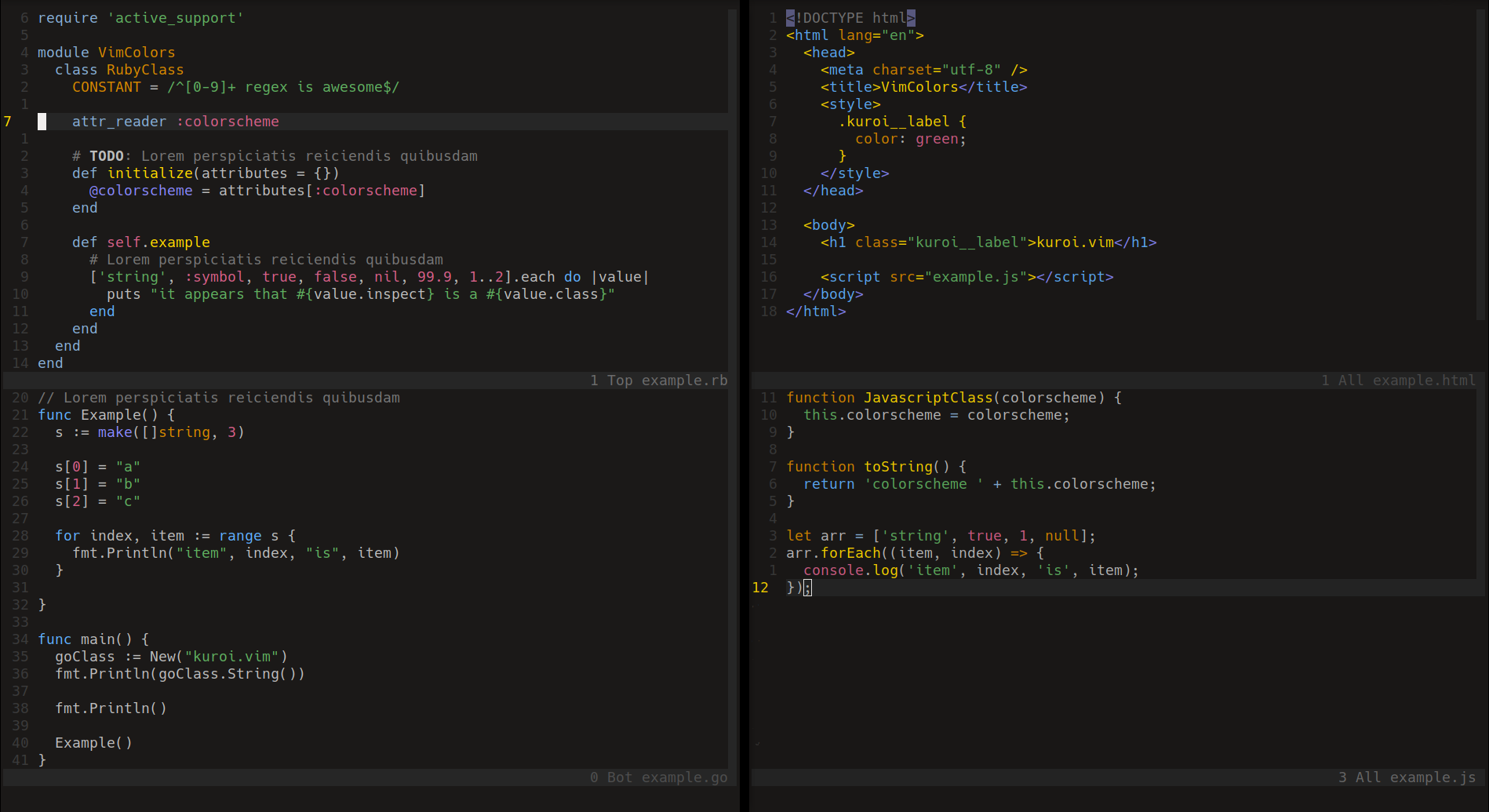This screenshot has width=1489, height=812.
Task: Click the JavascriptClass function name
Action: (929, 398)
